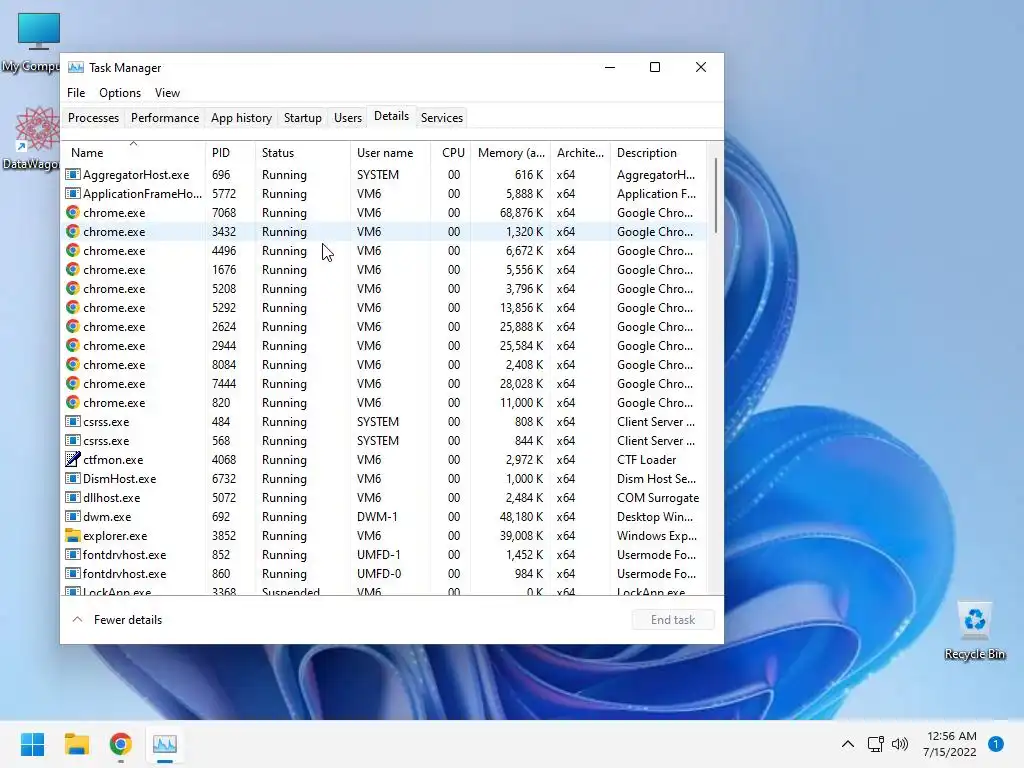Viewport: 1024px width, 768px height.
Task: Click Chrome icon for PID 8084 row
Action: 72,364
